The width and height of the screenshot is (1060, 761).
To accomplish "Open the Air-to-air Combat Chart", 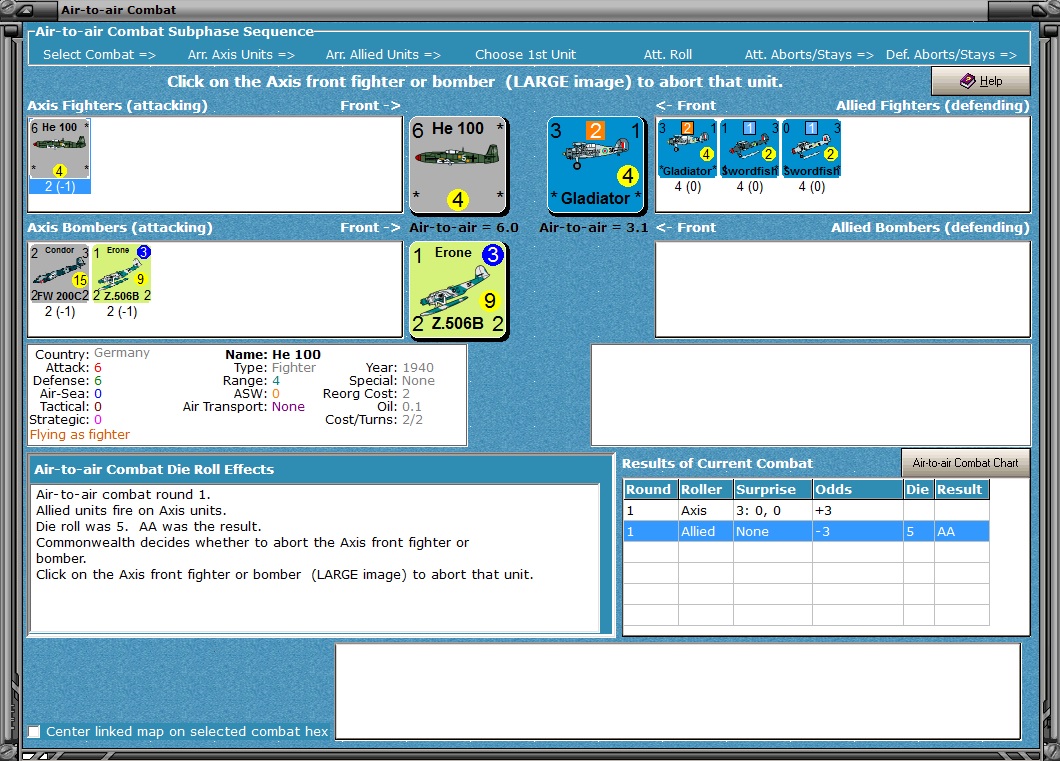I will pyautogui.click(x=965, y=463).
